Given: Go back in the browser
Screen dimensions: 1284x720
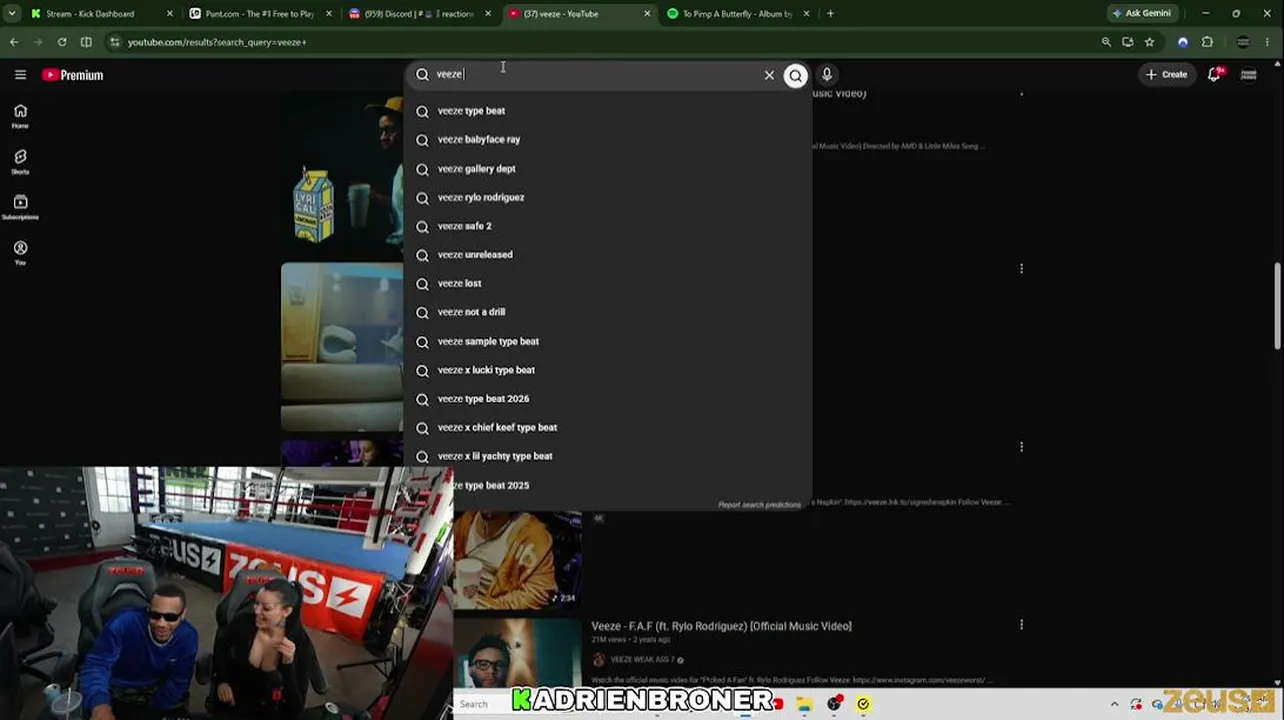Looking at the screenshot, I should click(x=14, y=42).
